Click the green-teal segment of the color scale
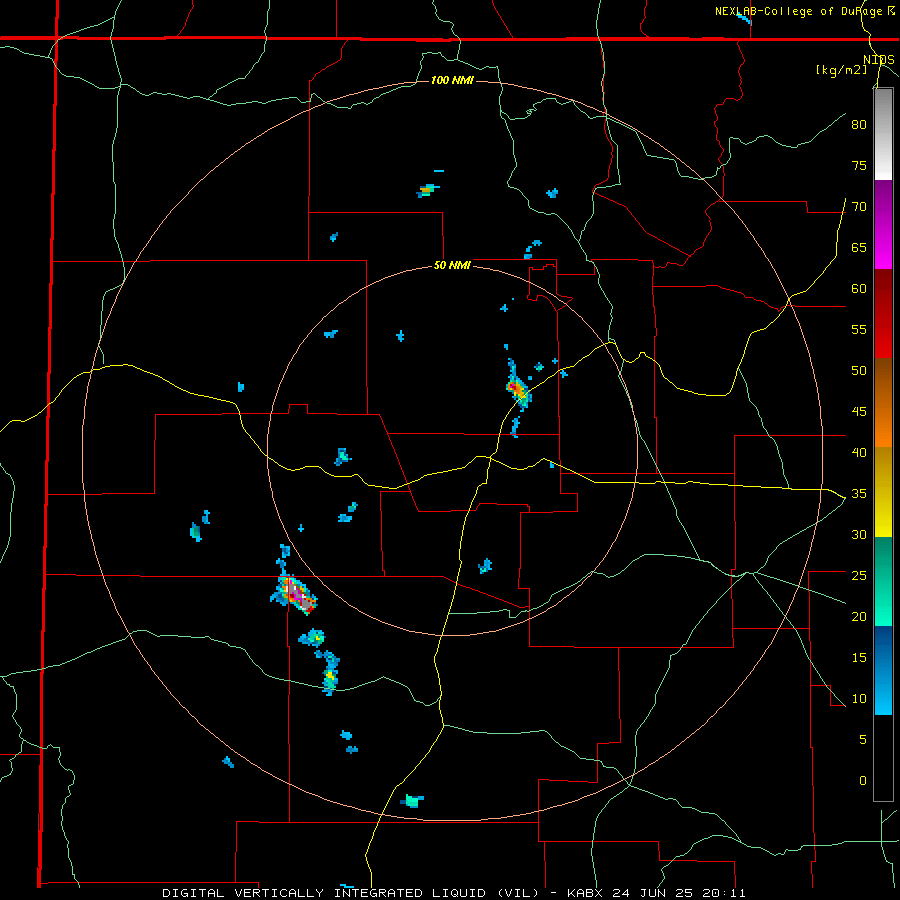The width and height of the screenshot is (900, 900). point(883,581)
